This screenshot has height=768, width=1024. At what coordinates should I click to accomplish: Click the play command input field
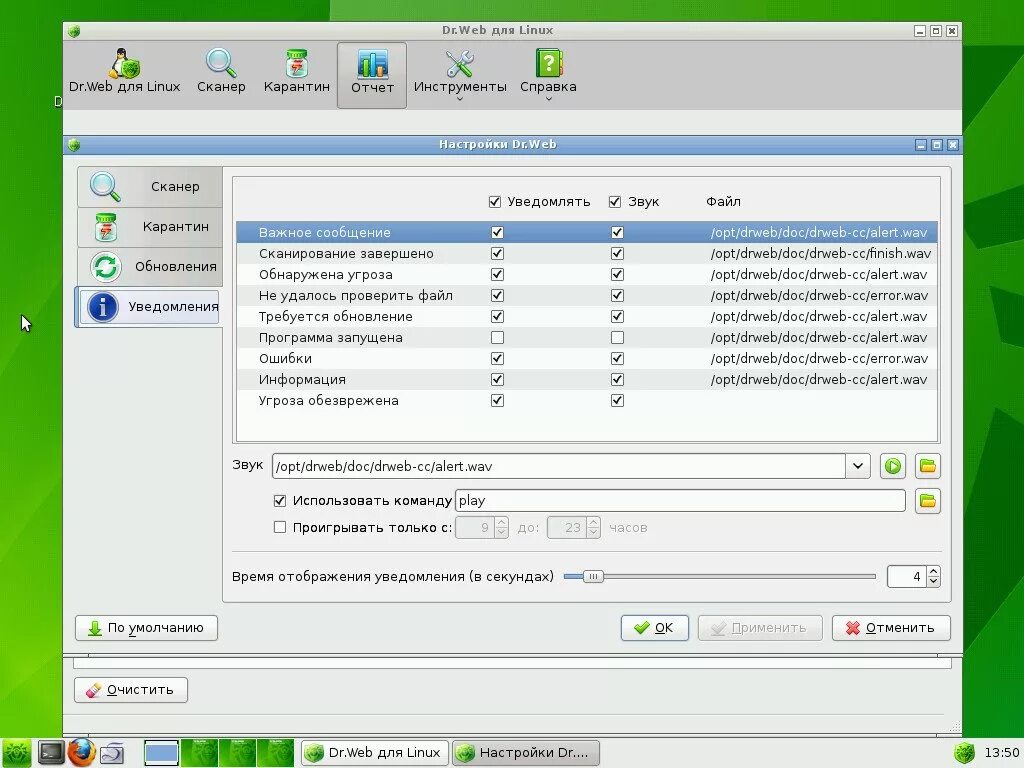point(680,501)
